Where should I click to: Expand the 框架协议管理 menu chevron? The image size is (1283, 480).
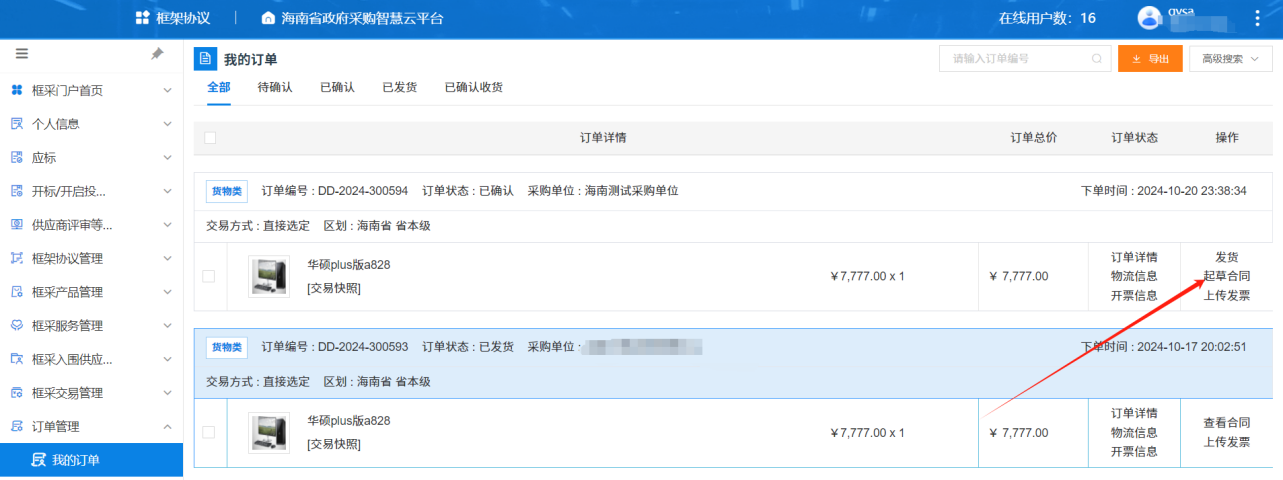167,258
